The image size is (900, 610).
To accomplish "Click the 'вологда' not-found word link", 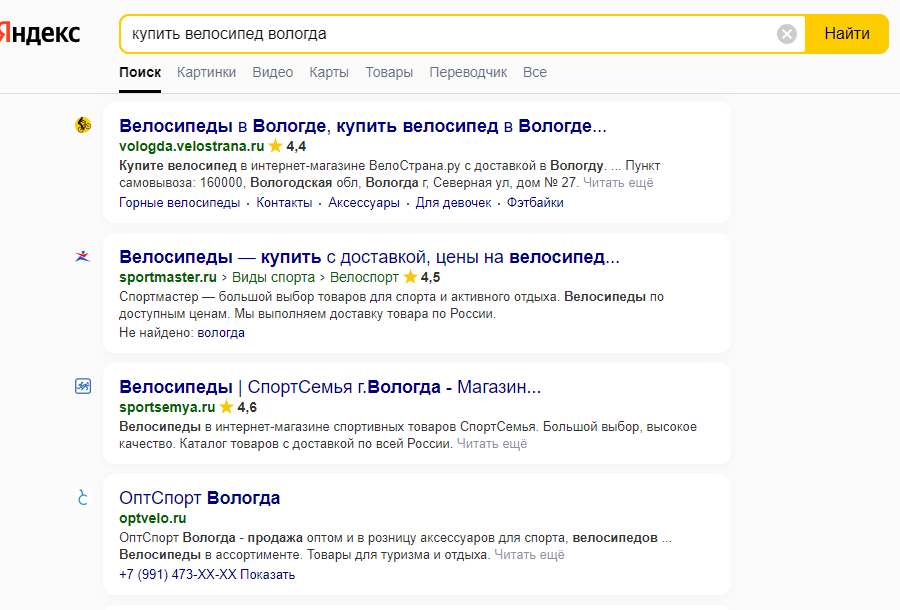I will (221, 333).
